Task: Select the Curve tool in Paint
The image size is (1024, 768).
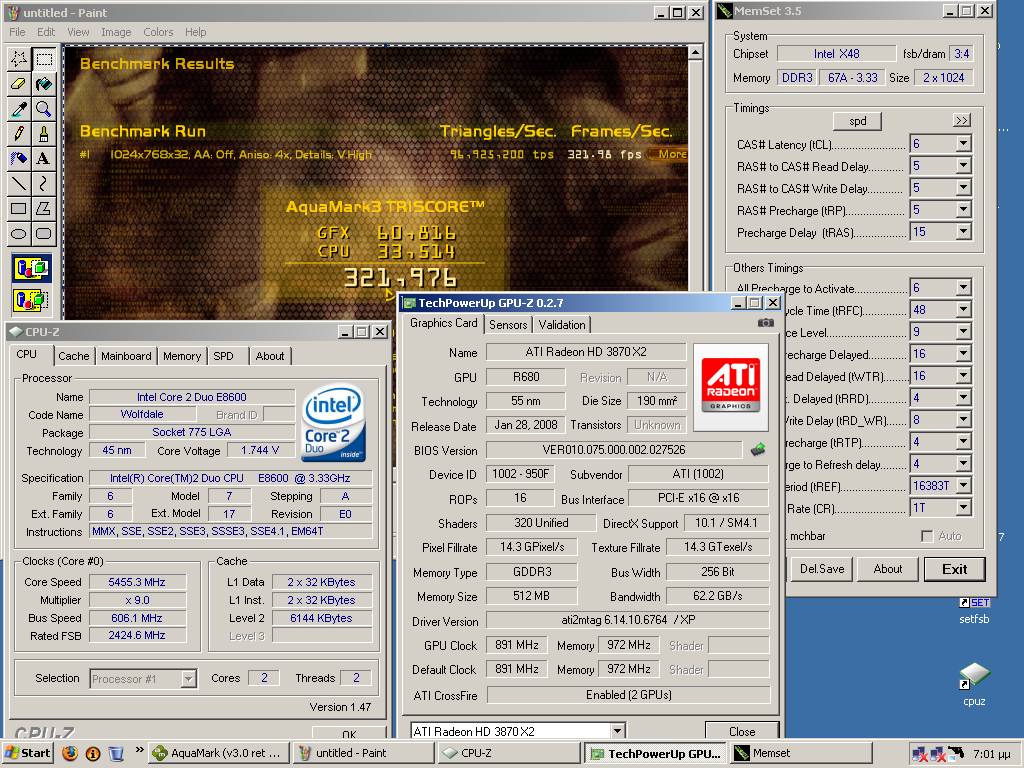Action: click(x=44, y=183)
